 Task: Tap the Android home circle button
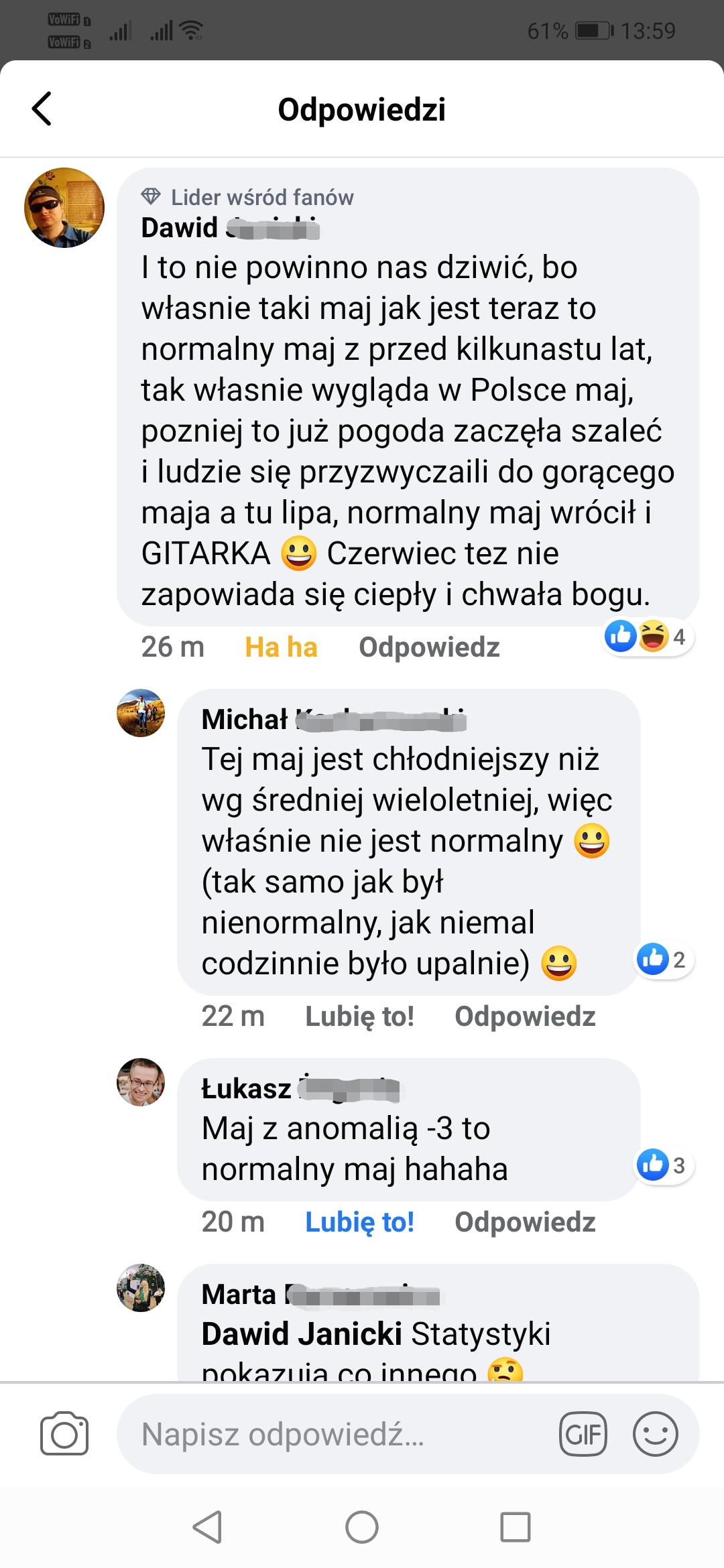(x=362, y=1527)
